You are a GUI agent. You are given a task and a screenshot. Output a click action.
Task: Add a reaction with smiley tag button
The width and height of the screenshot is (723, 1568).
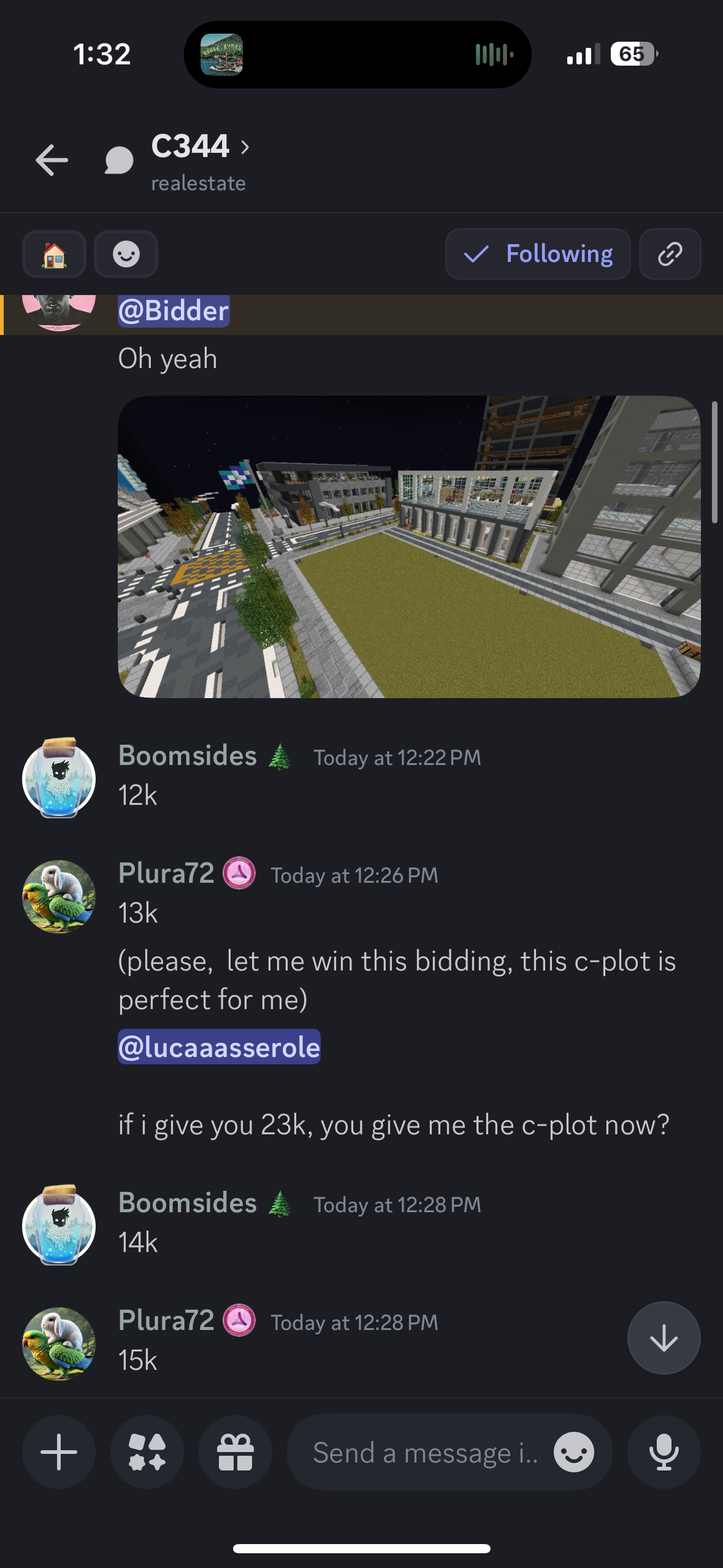(126, 254)
